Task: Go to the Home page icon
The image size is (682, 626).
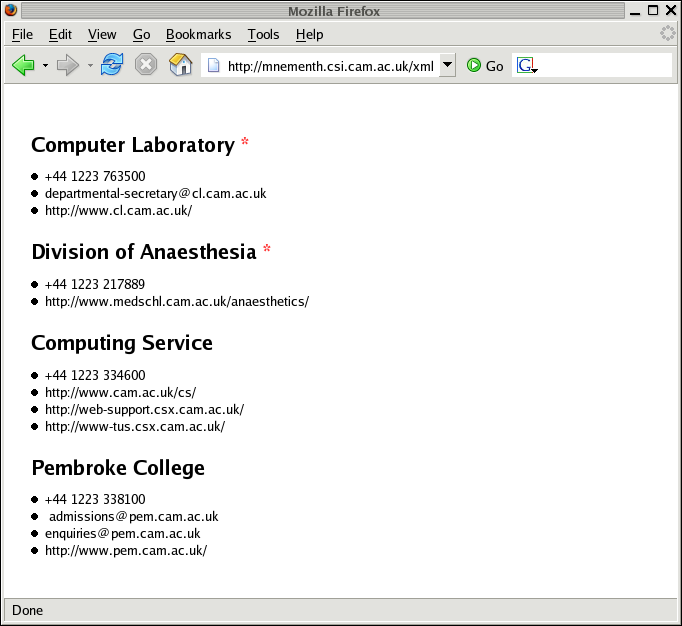Action: [x=180, y=65]
